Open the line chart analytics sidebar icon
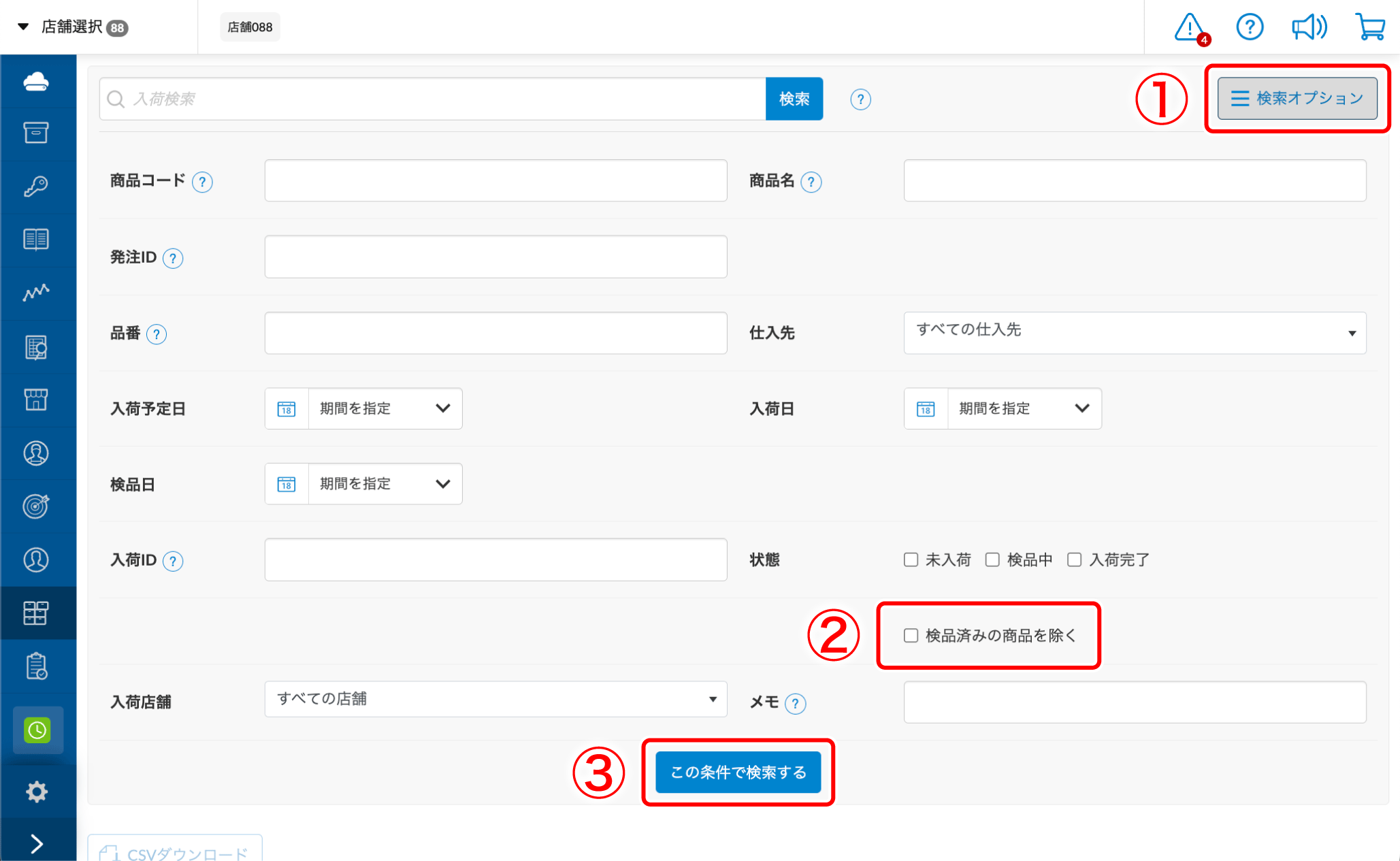1400x861 pixels. tap(36, 293)
